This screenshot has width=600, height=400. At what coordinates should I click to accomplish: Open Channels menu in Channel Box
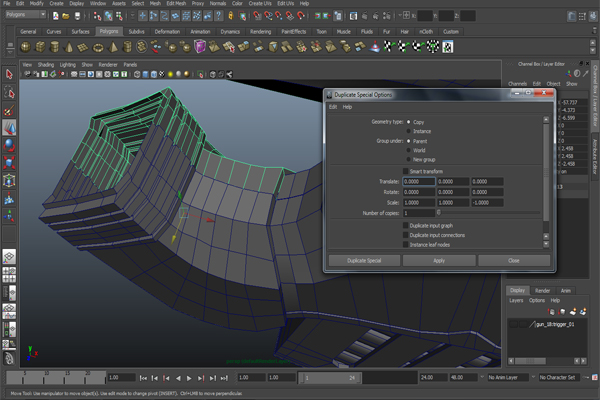(x=517, y=84)
